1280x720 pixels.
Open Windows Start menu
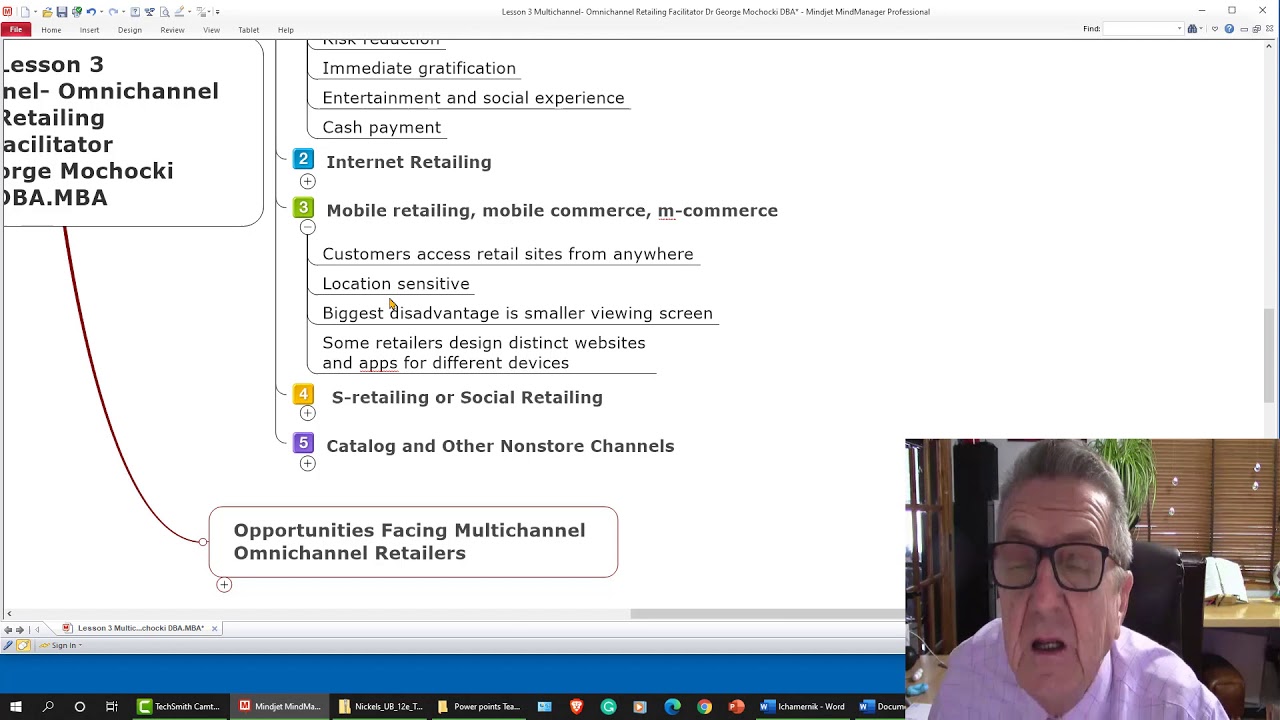click(x=16, y=707)
